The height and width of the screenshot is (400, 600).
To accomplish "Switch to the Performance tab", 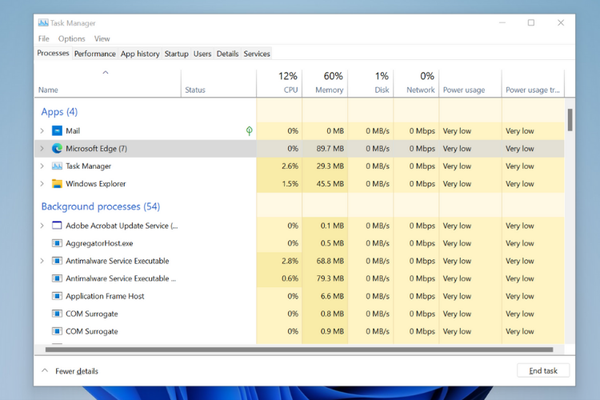I will point(95,54).
